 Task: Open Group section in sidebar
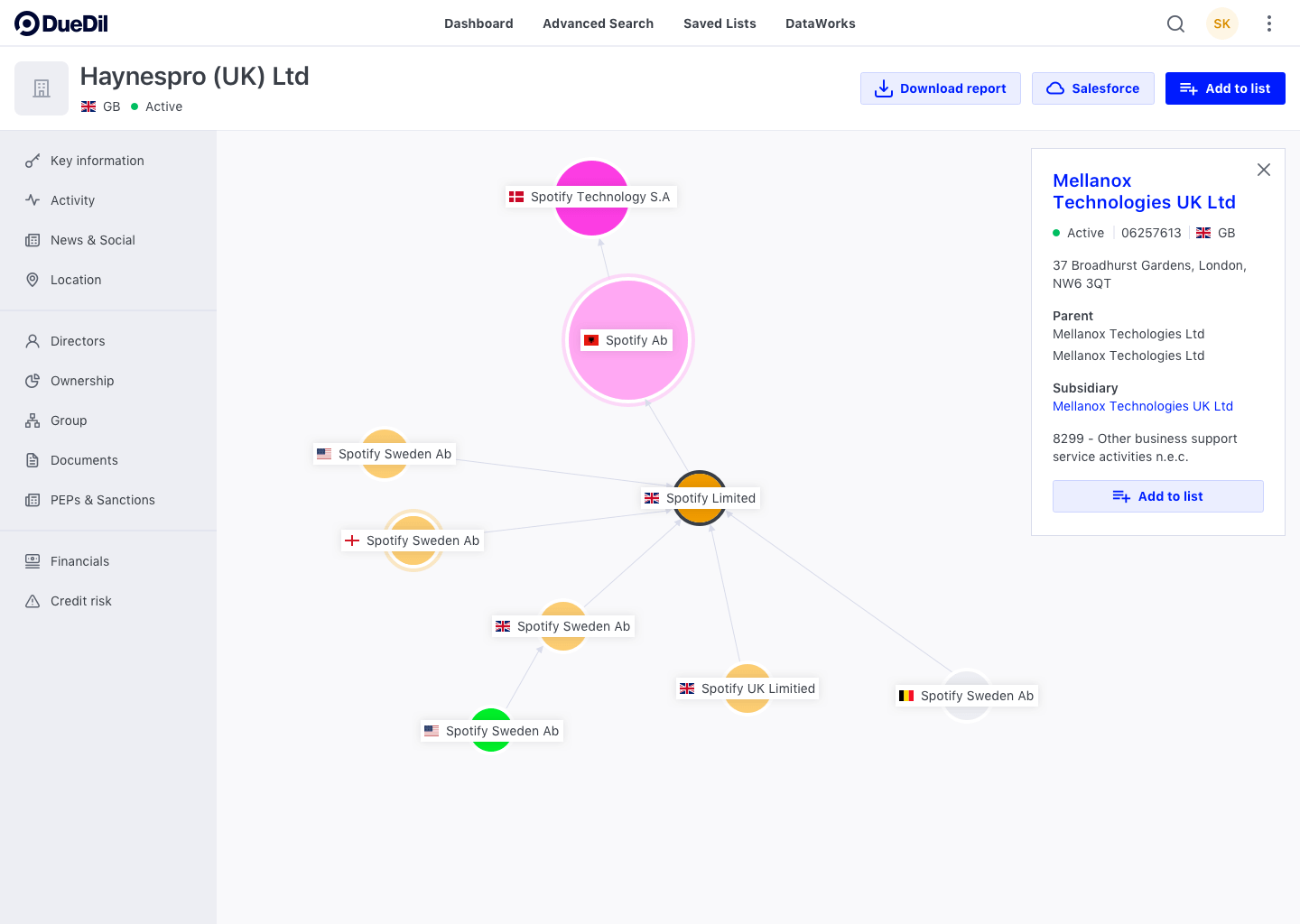click(x=108, y=420)
